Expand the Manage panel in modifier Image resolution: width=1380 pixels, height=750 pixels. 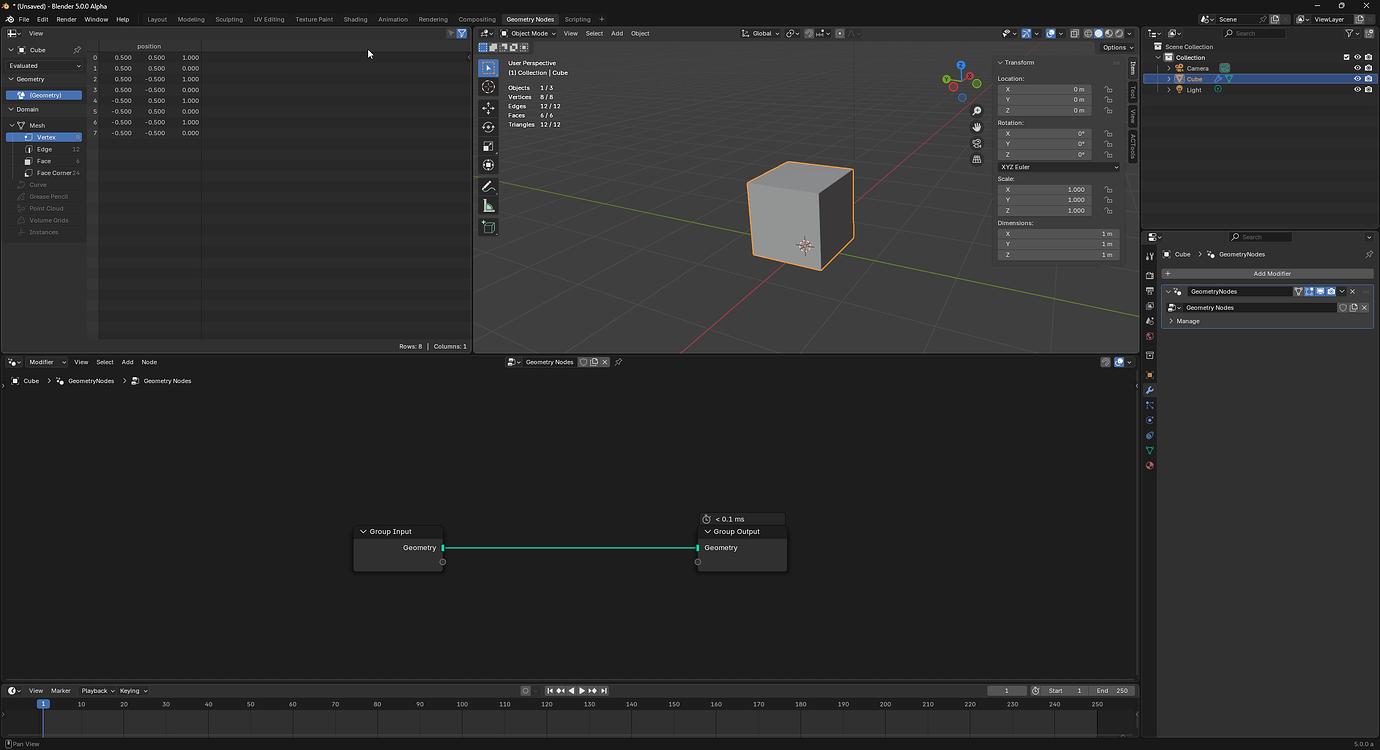pos(1187,321)
